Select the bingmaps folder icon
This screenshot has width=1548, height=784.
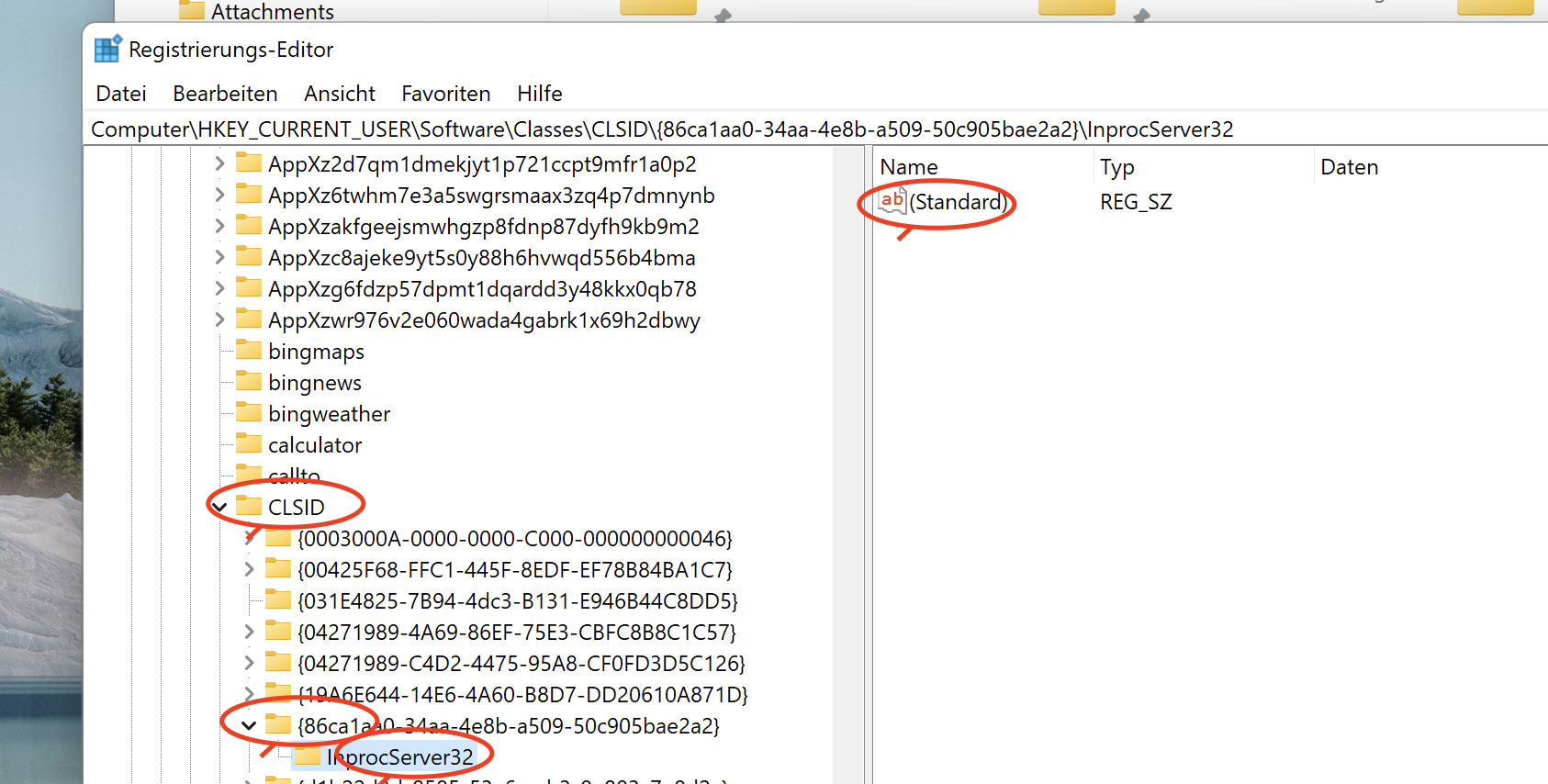tap(249, 351)
